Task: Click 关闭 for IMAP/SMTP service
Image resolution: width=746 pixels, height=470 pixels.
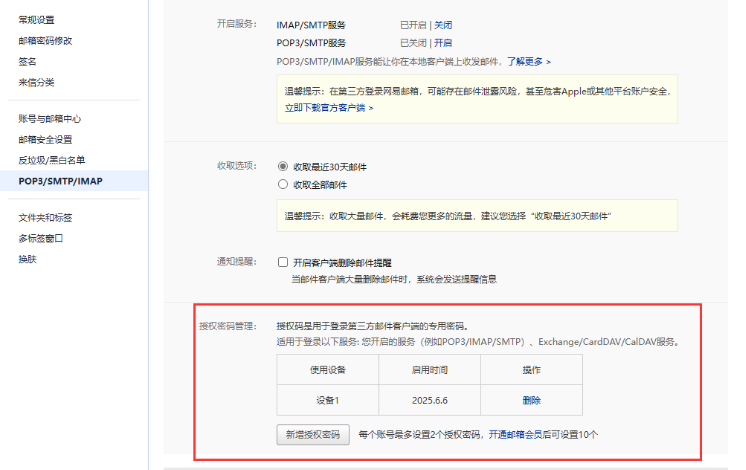Action: click(x=443, y=23)
